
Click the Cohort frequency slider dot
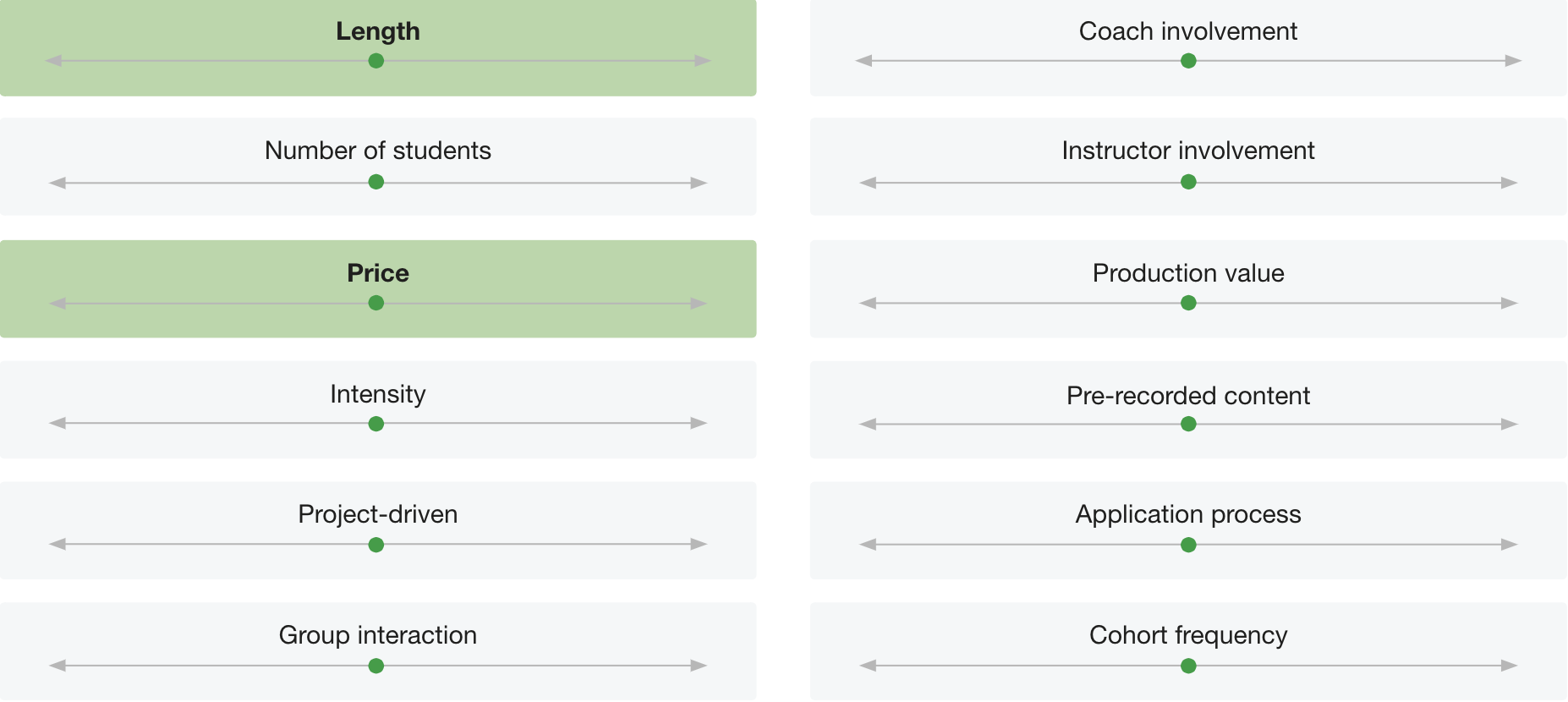[x=1188, y=666]
